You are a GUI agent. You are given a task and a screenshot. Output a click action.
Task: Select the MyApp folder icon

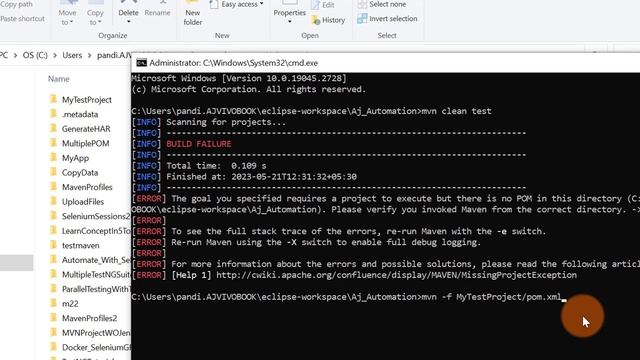coord(53,158)
